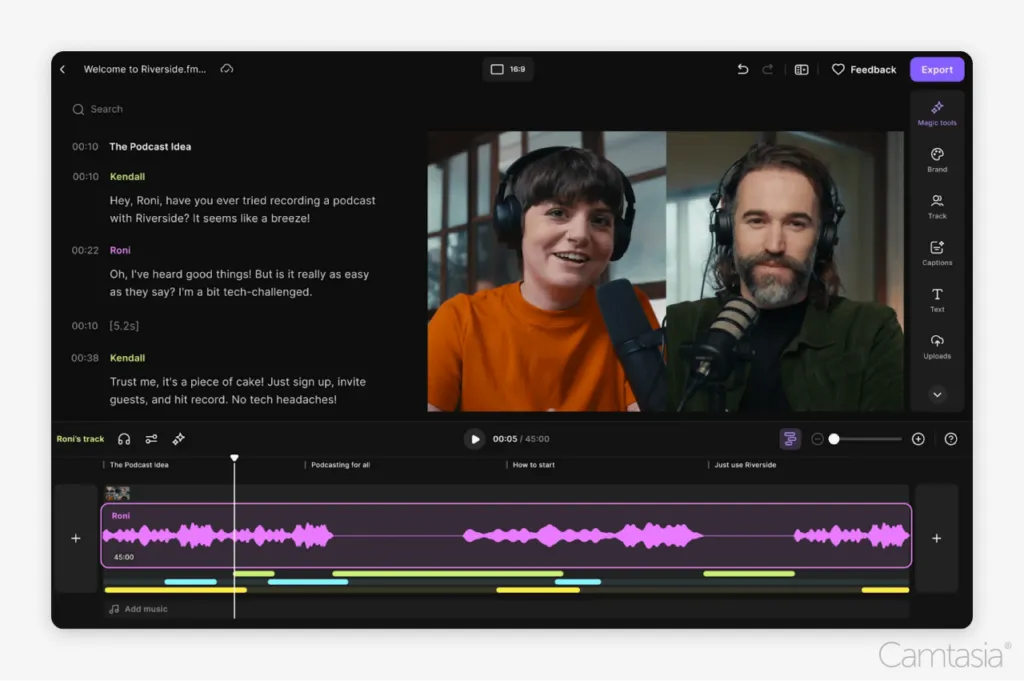Jump to Just use Riverside chapter marker
The height and width of the screenshot is (681, 1024).
click(x=743, y=465)
